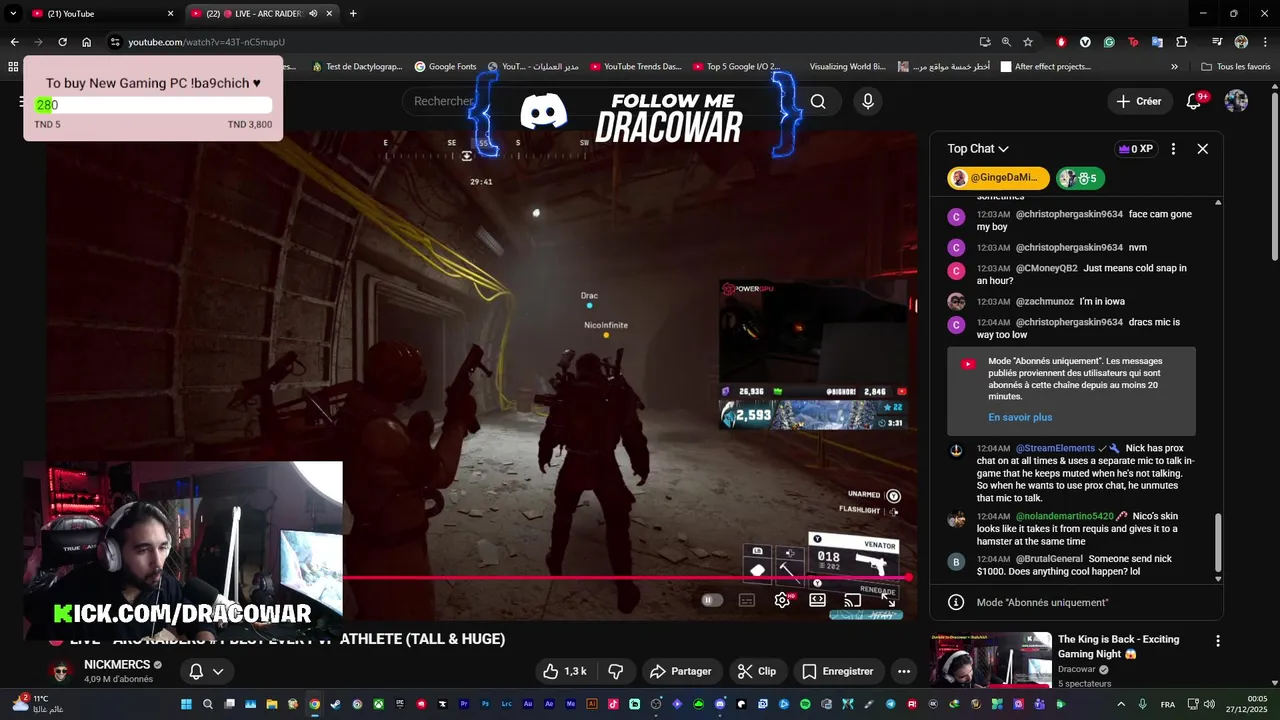Open Chrome three-dot menu

pos(1264,42)
